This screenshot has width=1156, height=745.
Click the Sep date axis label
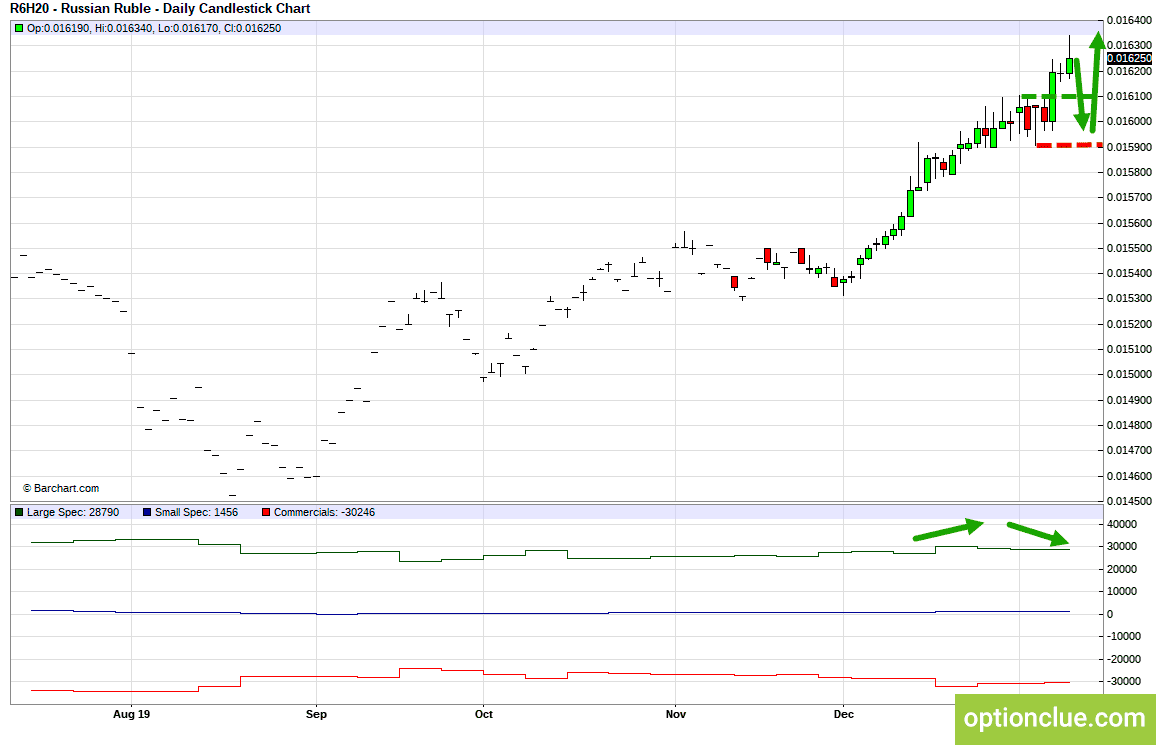(x=316, y=714)
